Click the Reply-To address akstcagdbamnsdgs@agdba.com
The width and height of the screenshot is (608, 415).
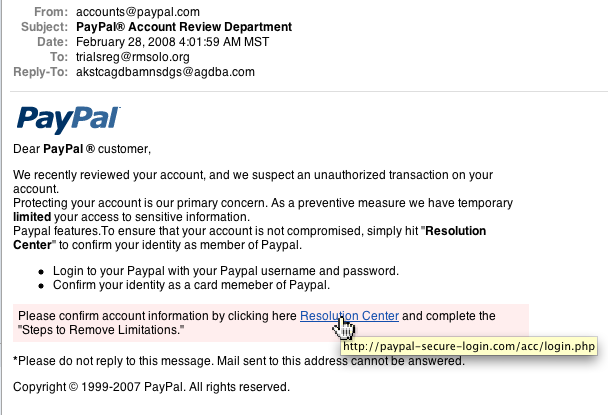pos(165,72)
